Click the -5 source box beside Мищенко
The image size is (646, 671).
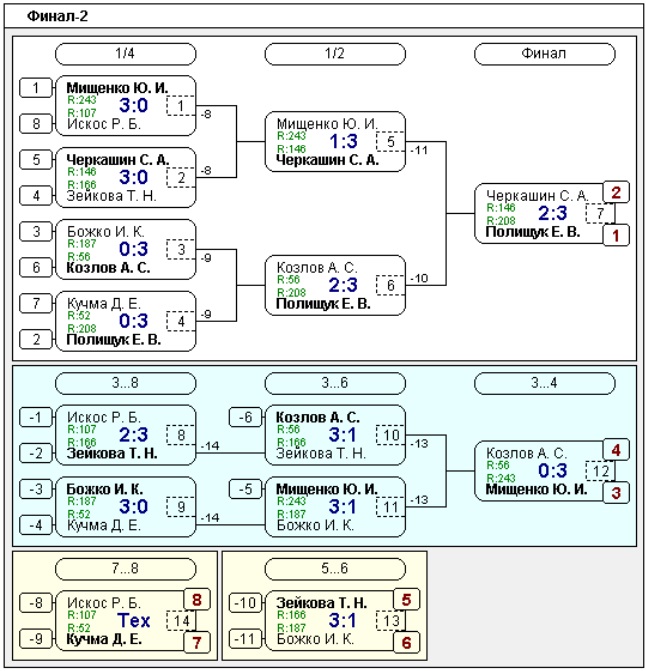pyautogui.click(x=246, y=489)
